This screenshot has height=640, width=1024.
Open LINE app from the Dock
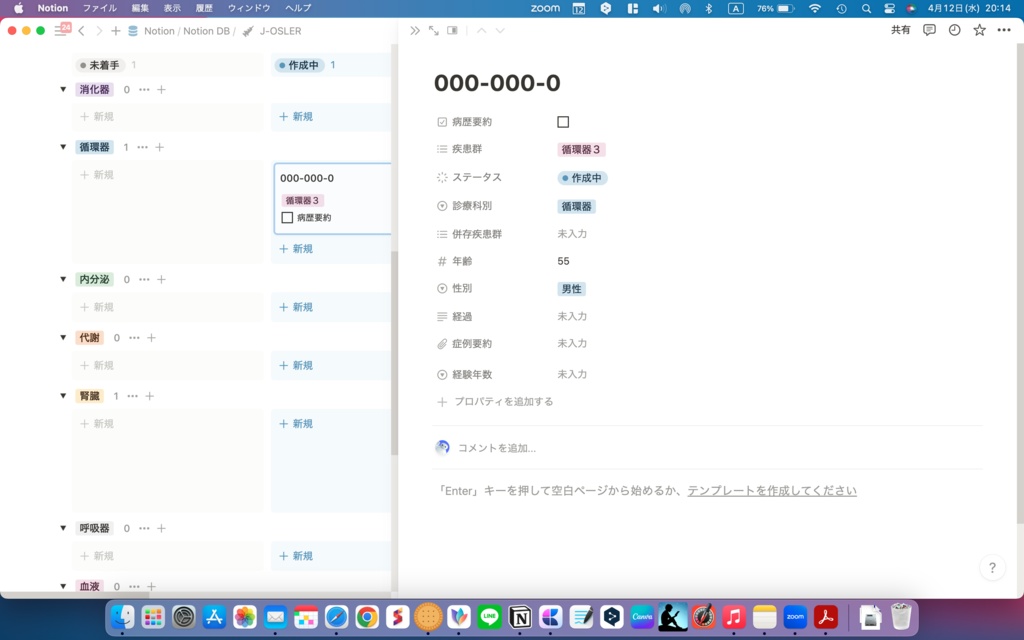click(489, 616)
